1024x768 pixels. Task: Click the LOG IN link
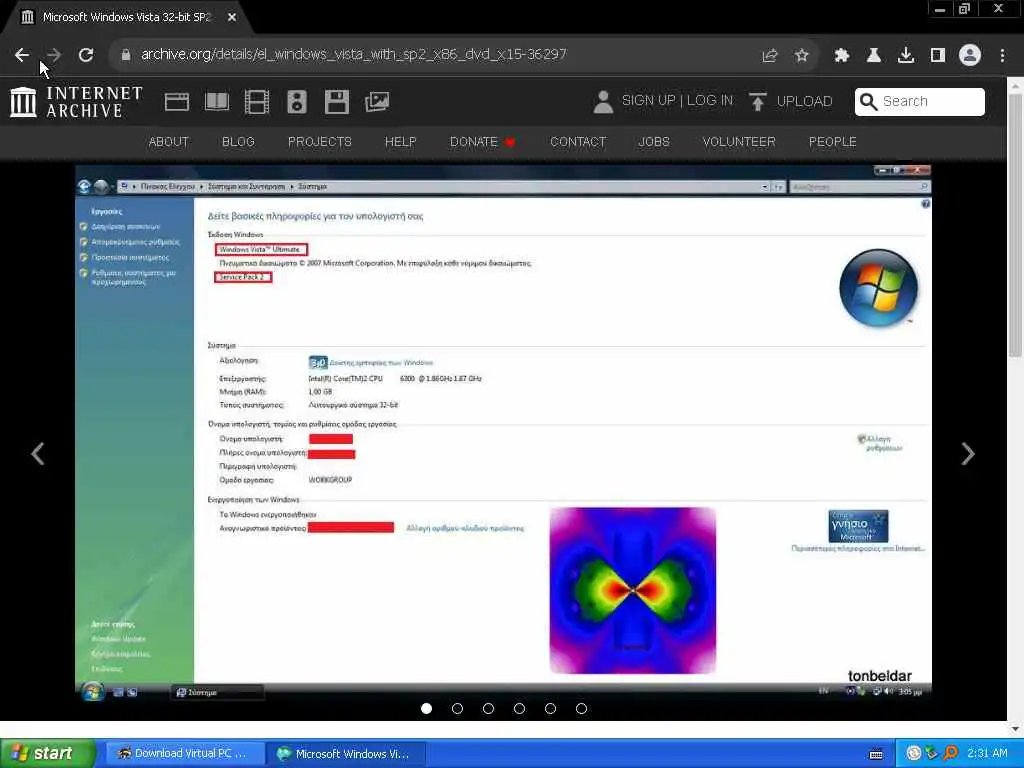[710, 101]
